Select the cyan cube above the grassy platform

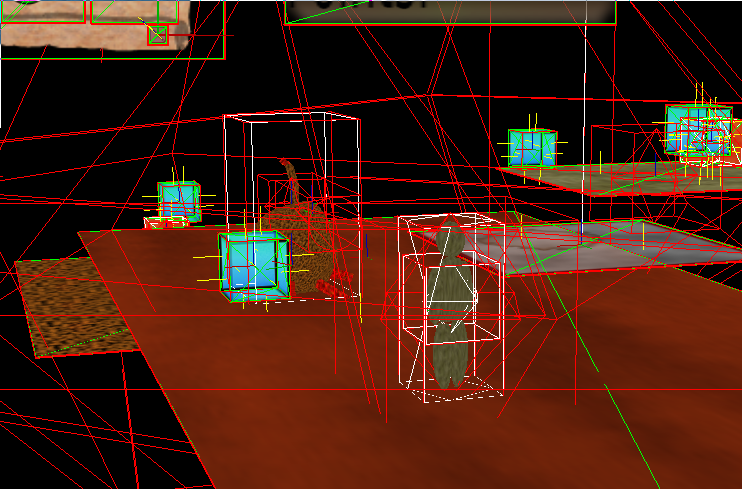[x=531, y=148]
